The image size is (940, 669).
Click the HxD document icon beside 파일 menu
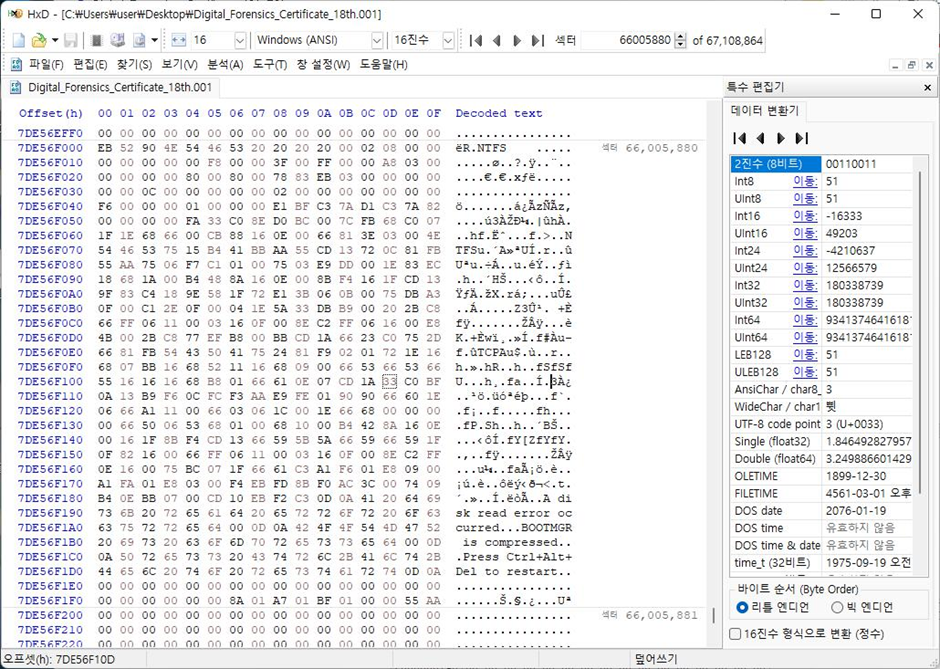[17, 65]
